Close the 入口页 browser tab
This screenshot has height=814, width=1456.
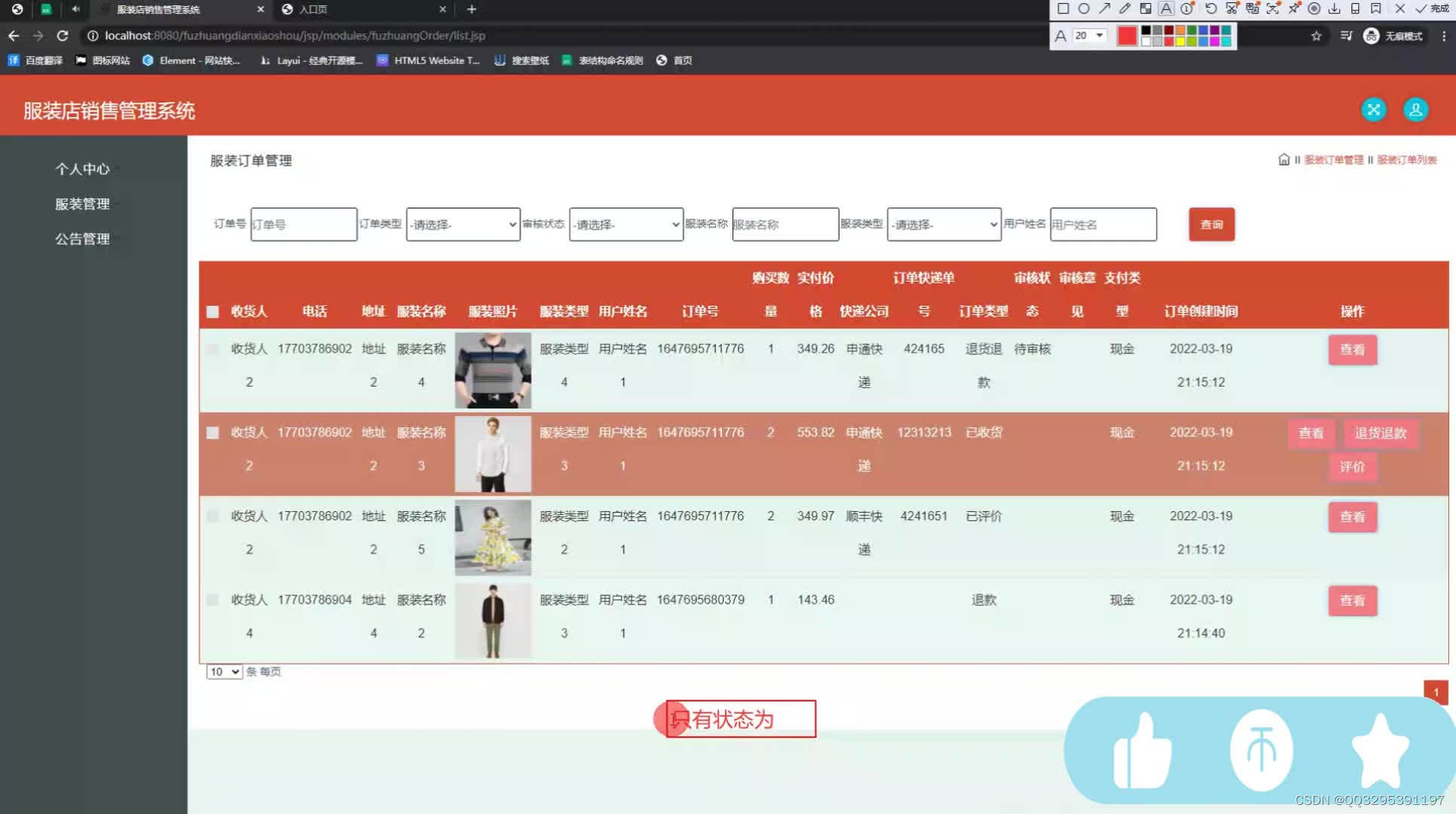442,9
